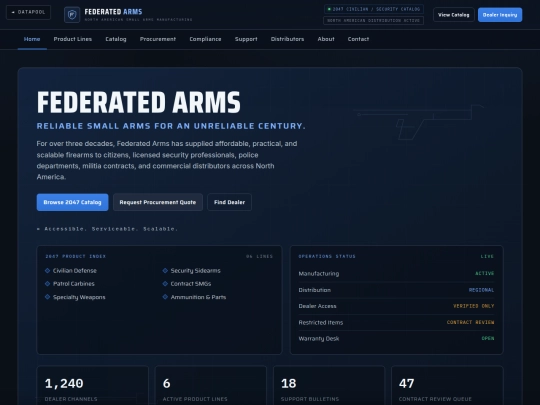The width and height of the screenshot is (540, 405).
Task: Click the diamond bullet beside Ammunition & Parts
Action: (x=165, y=297)
